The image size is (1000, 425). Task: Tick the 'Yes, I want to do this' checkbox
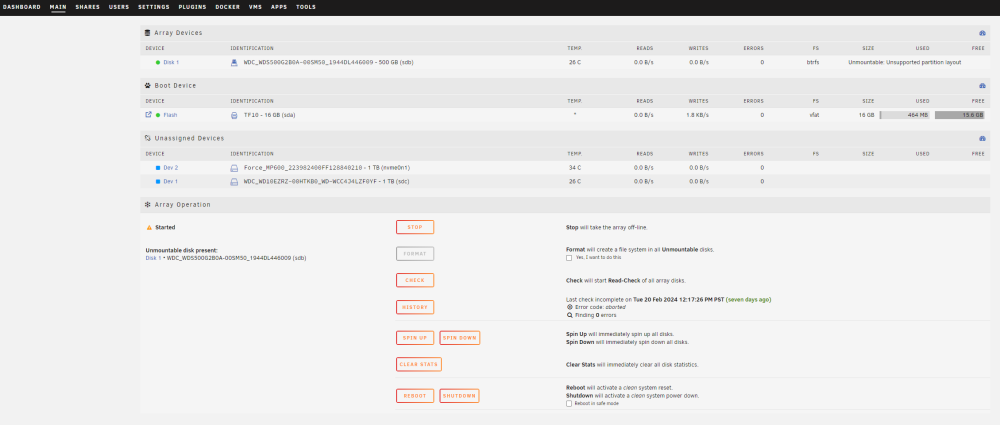click(x=569, y=258)
